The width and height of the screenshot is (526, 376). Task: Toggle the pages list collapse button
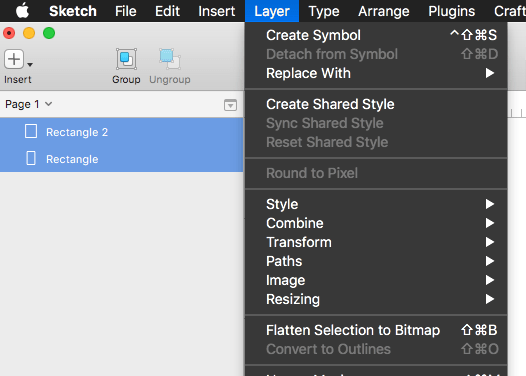(230, 105)
